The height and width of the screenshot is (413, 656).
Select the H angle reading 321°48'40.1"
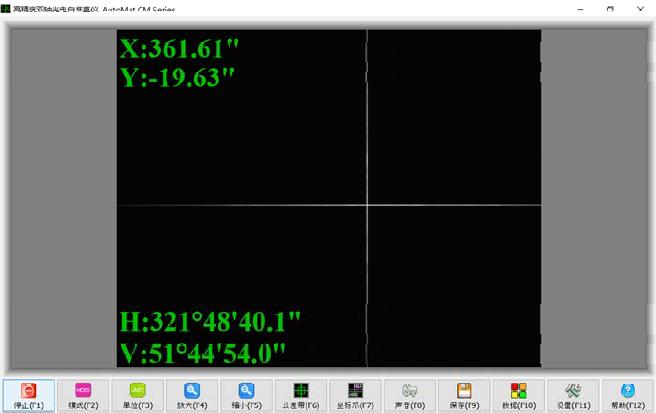click(x=210, y=322)
